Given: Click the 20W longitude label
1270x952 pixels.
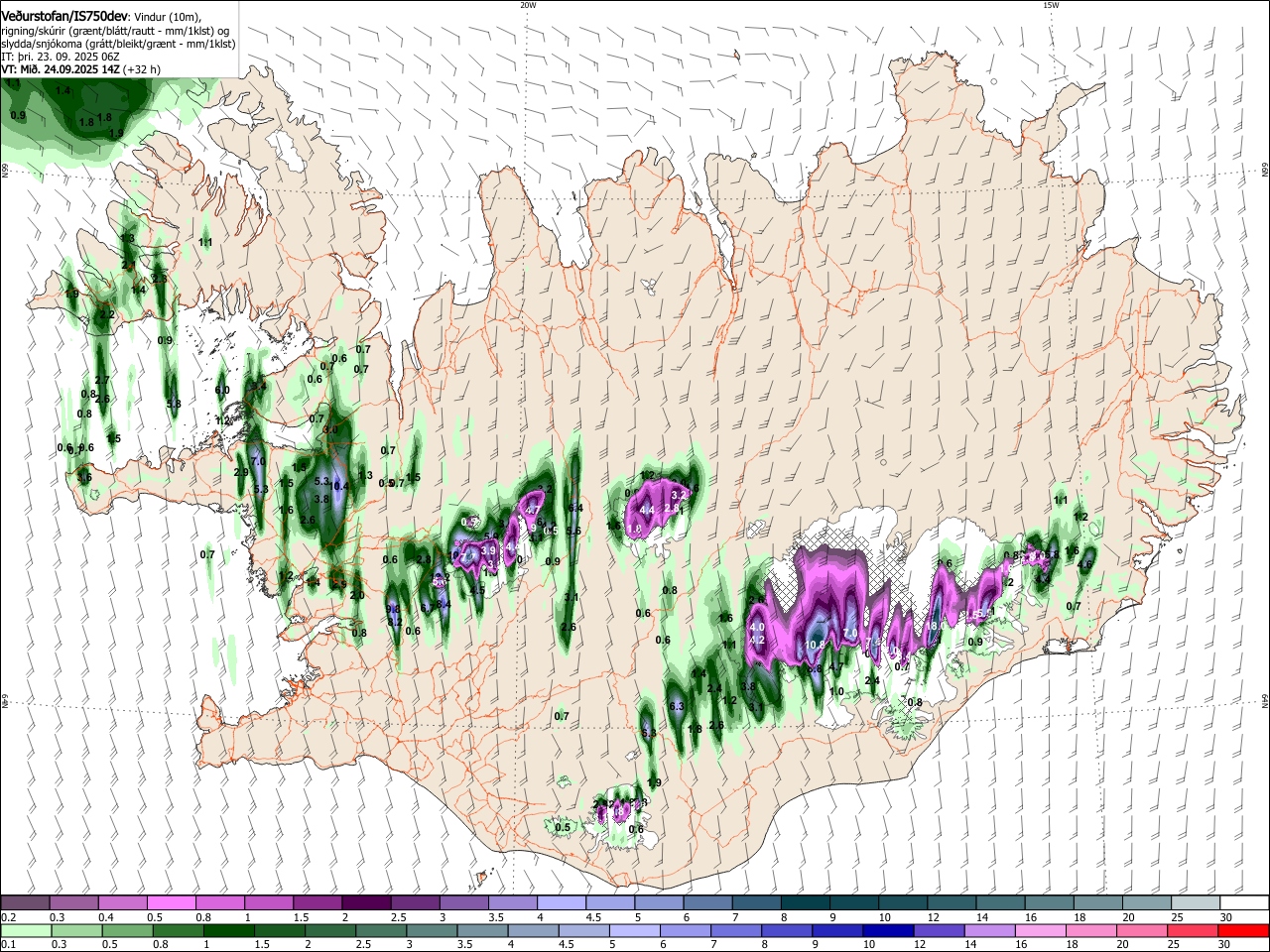Looking at the screenshot, I should click(x=528, y=5).
